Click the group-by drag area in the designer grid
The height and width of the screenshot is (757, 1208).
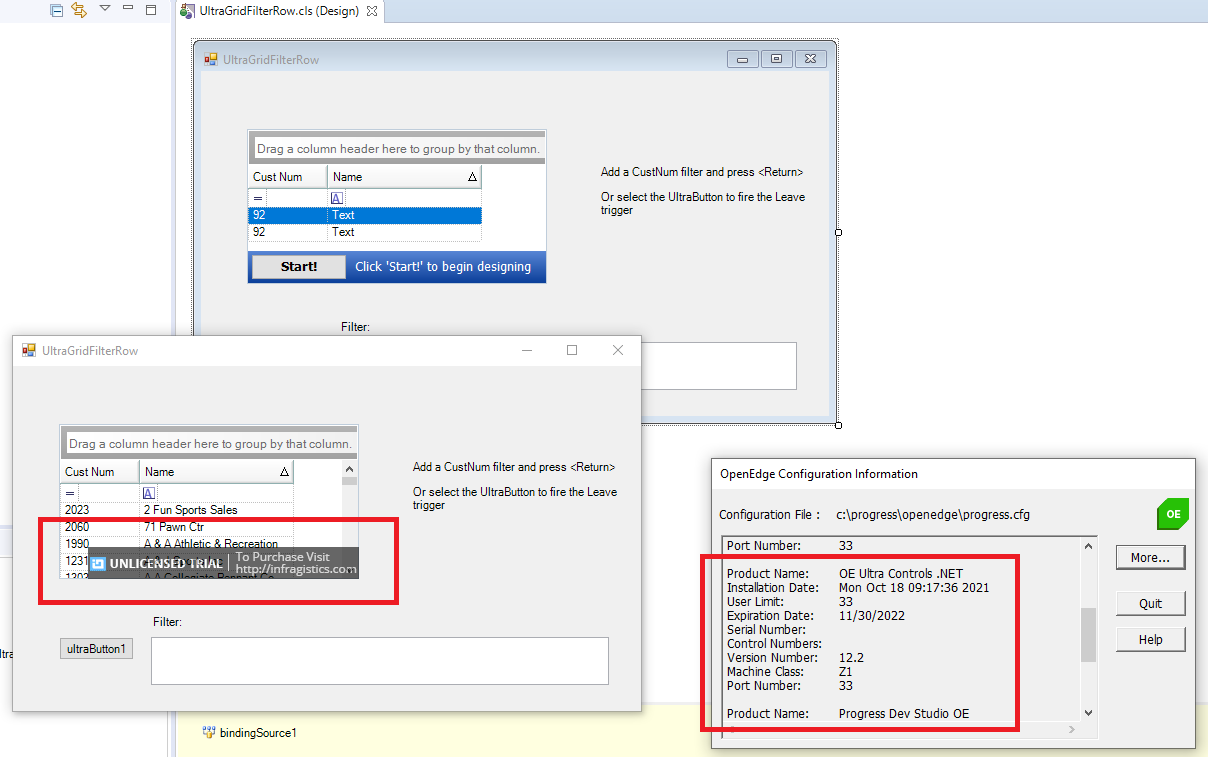tap(398, 149)
